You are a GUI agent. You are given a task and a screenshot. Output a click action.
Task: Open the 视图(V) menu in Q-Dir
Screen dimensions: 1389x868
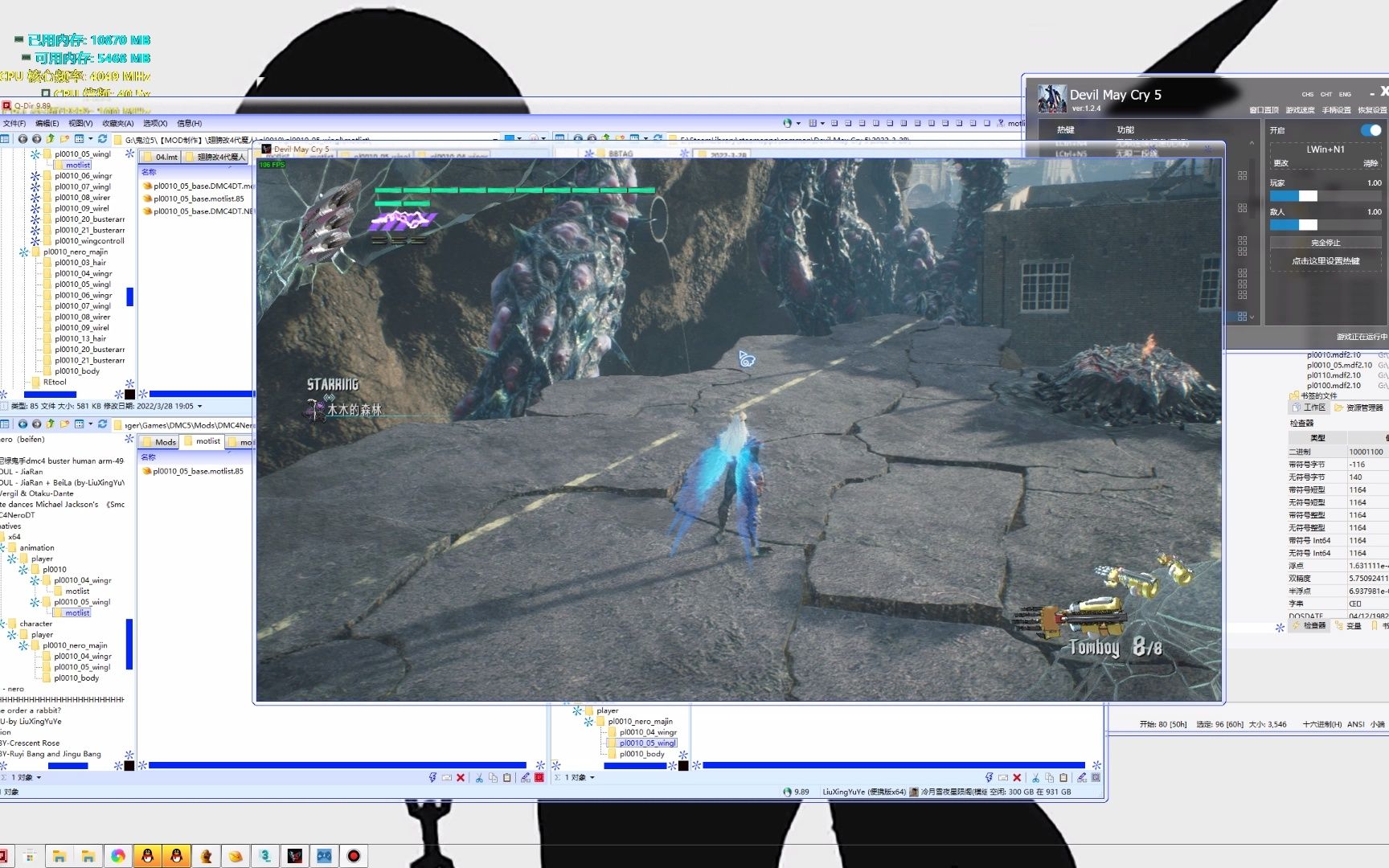(80, 123)
